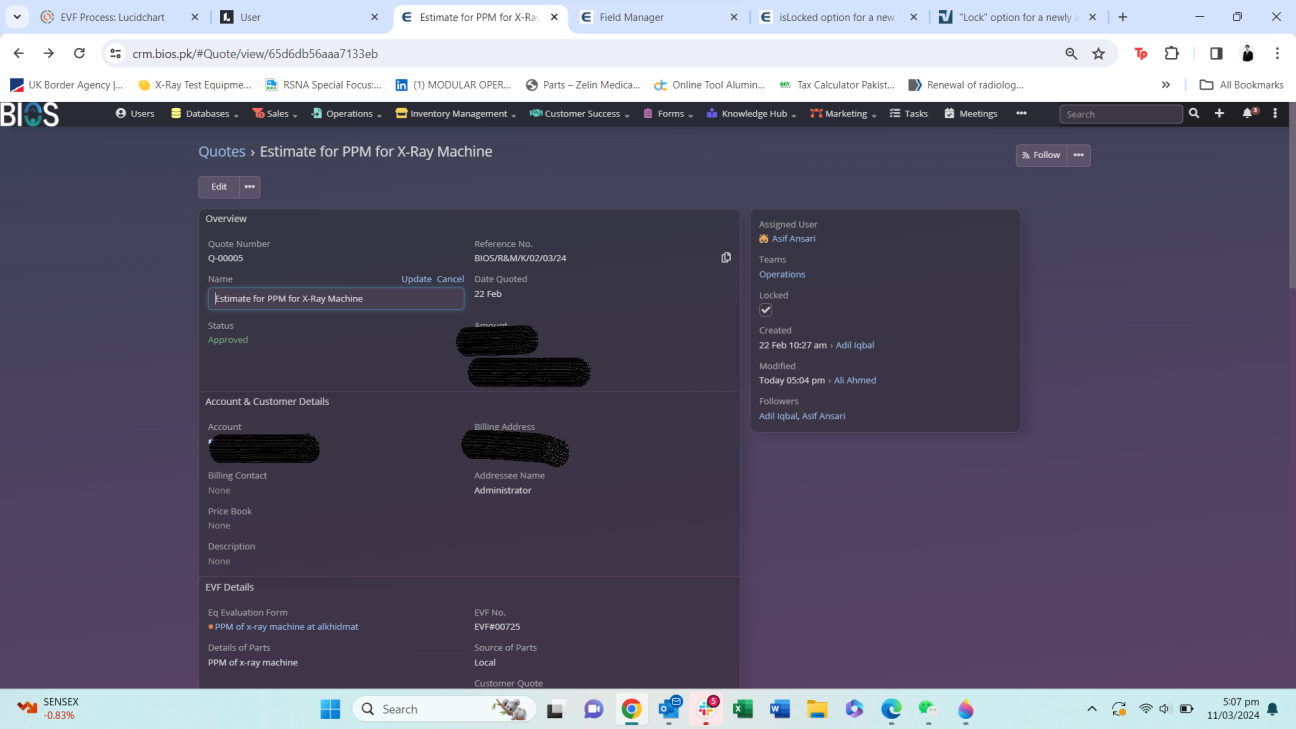1296x729 pixels.
Task: Reload the page with the refresh icon
Action: point(79,53)
